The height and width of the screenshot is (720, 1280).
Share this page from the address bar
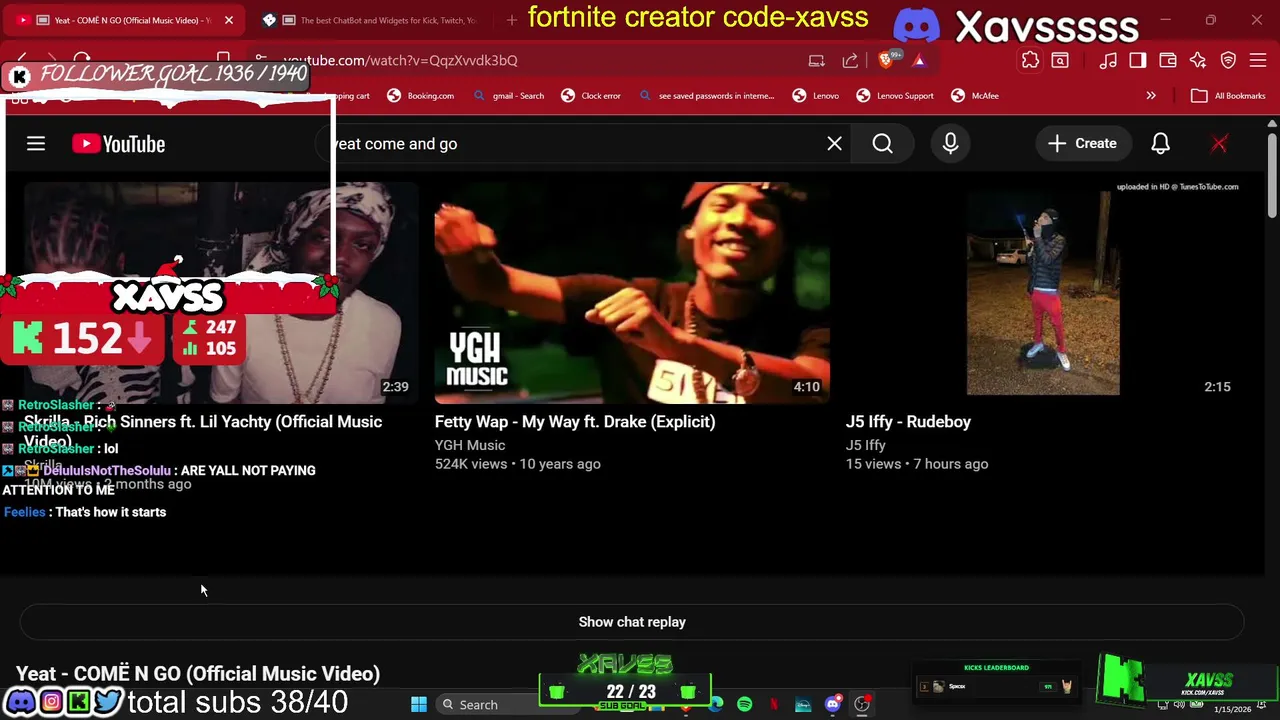point(850,61)
